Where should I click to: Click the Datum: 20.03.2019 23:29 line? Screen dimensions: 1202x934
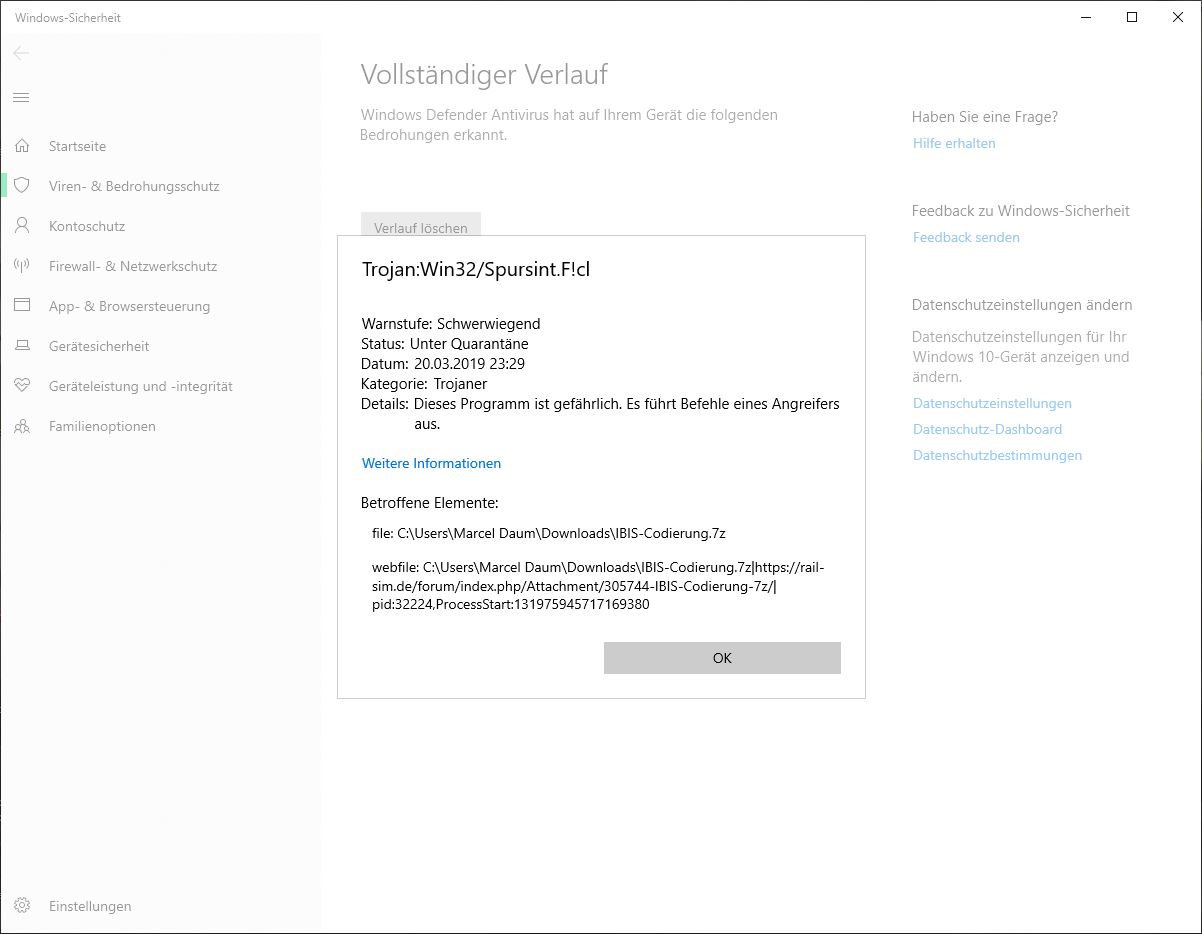(x=443, y=363)
